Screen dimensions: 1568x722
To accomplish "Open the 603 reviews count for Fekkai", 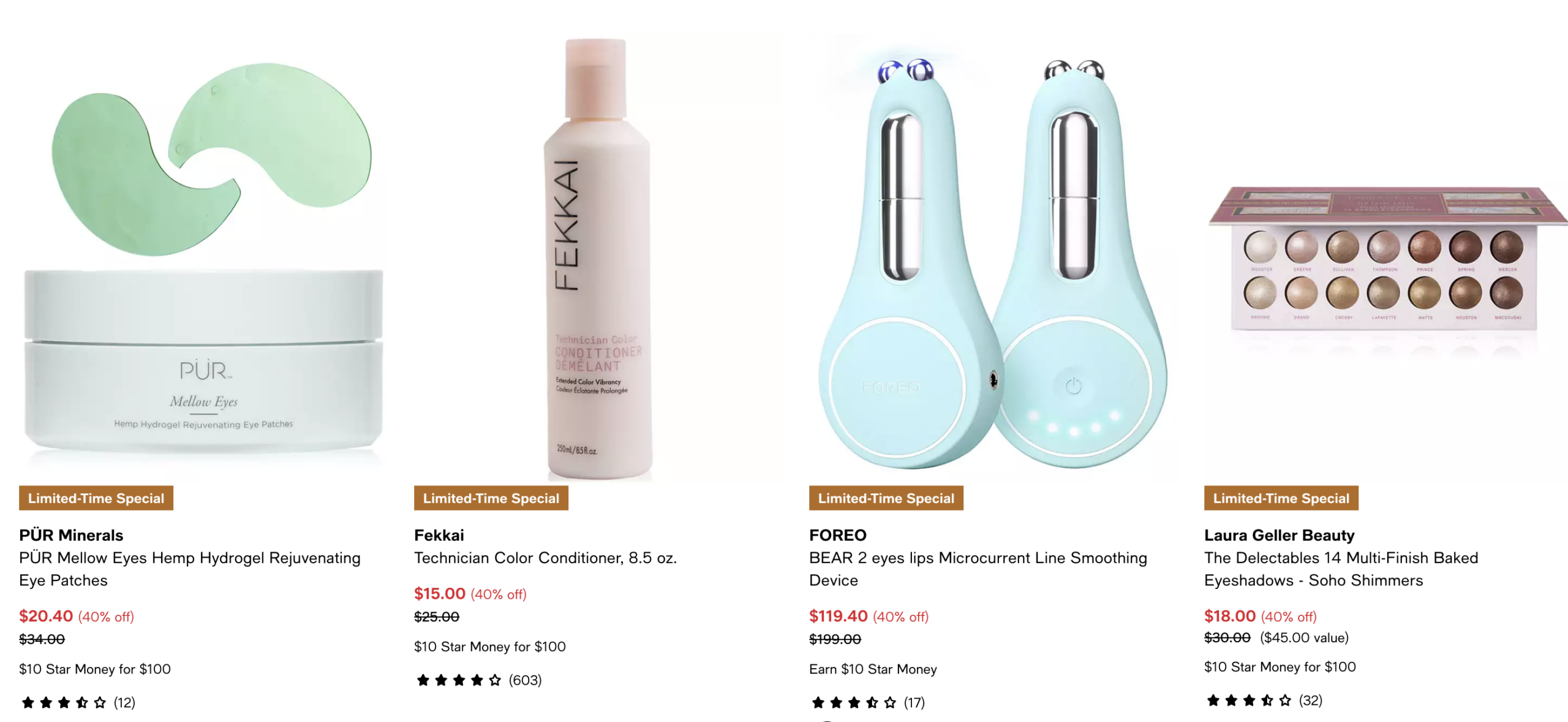I will pyautogui.click(x=525, y=680).
